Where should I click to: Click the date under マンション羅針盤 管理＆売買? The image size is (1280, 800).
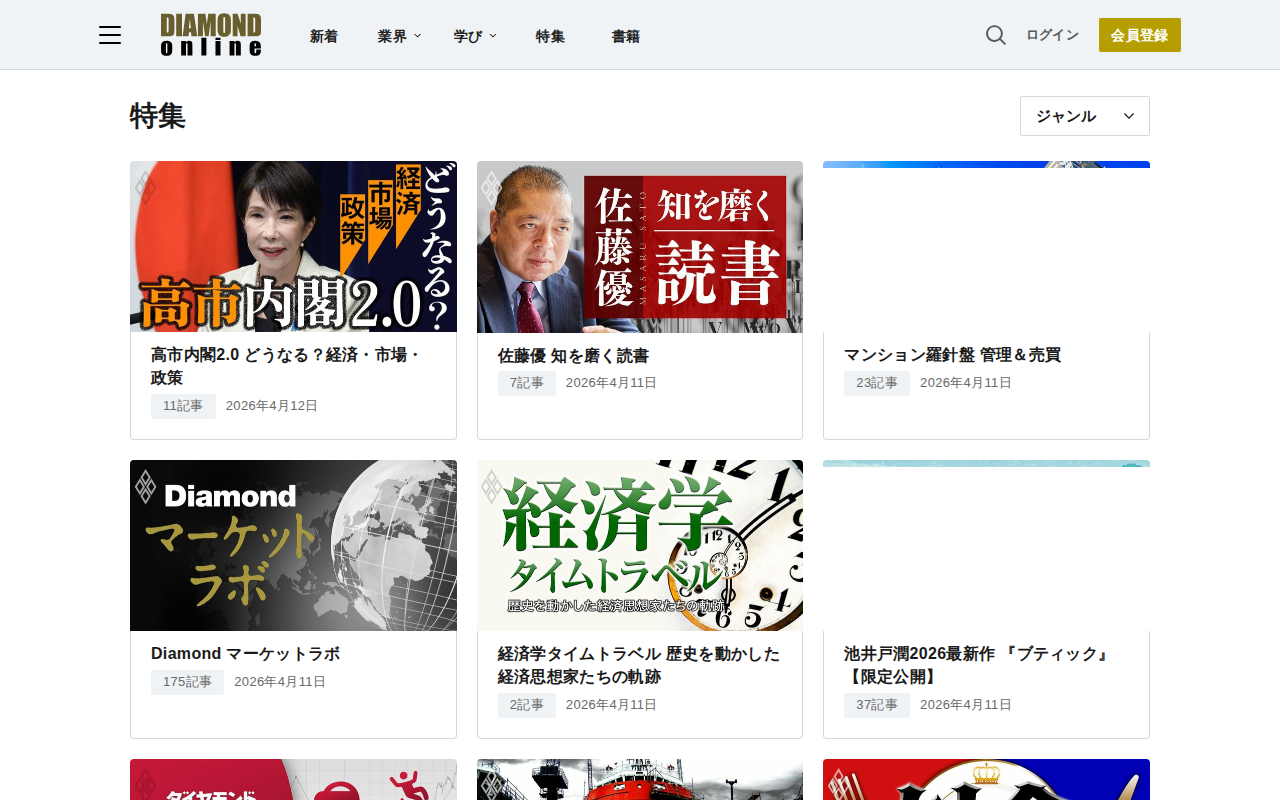966,383
